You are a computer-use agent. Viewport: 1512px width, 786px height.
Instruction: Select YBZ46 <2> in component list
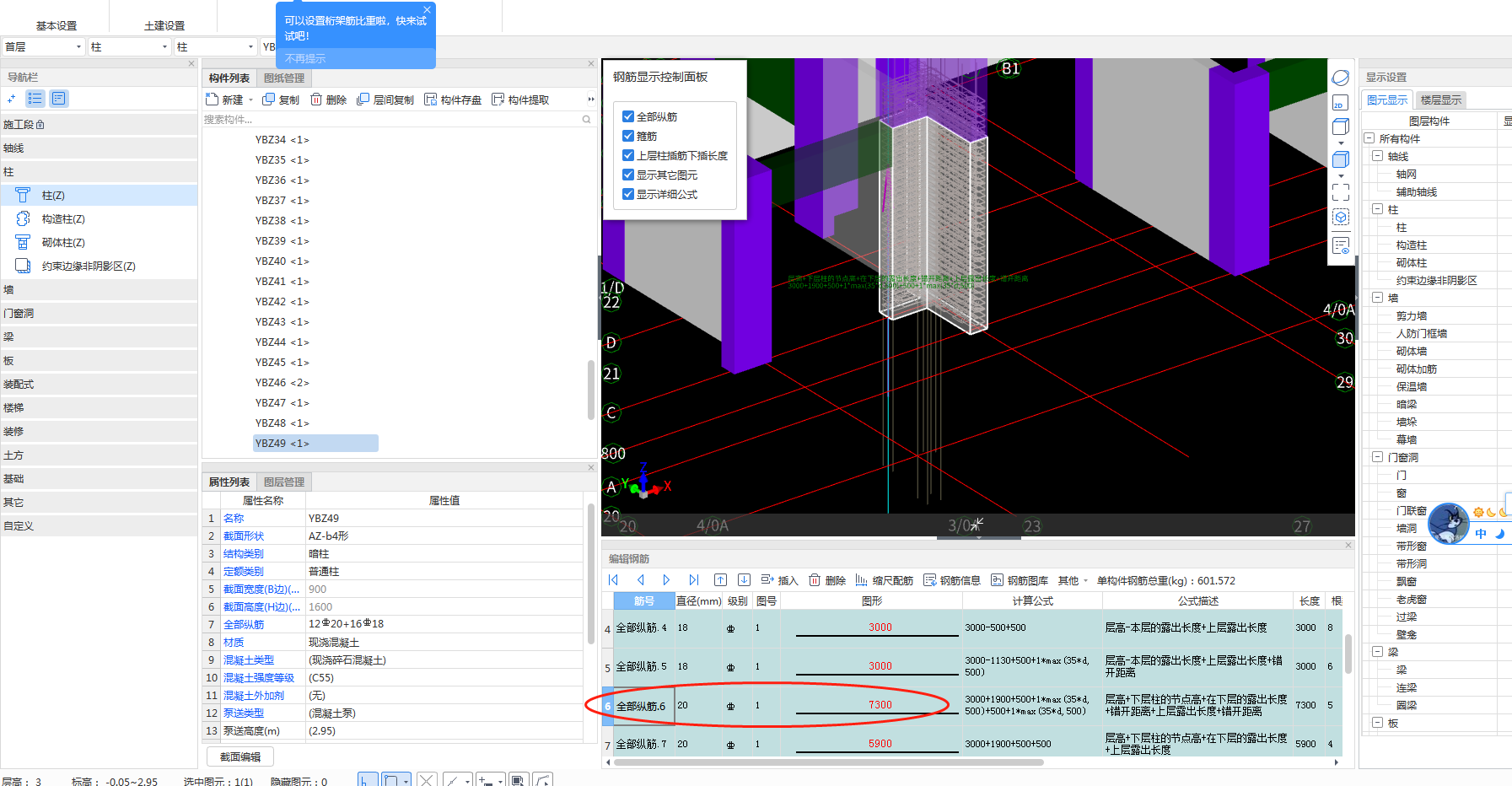(x=282, y=383)
